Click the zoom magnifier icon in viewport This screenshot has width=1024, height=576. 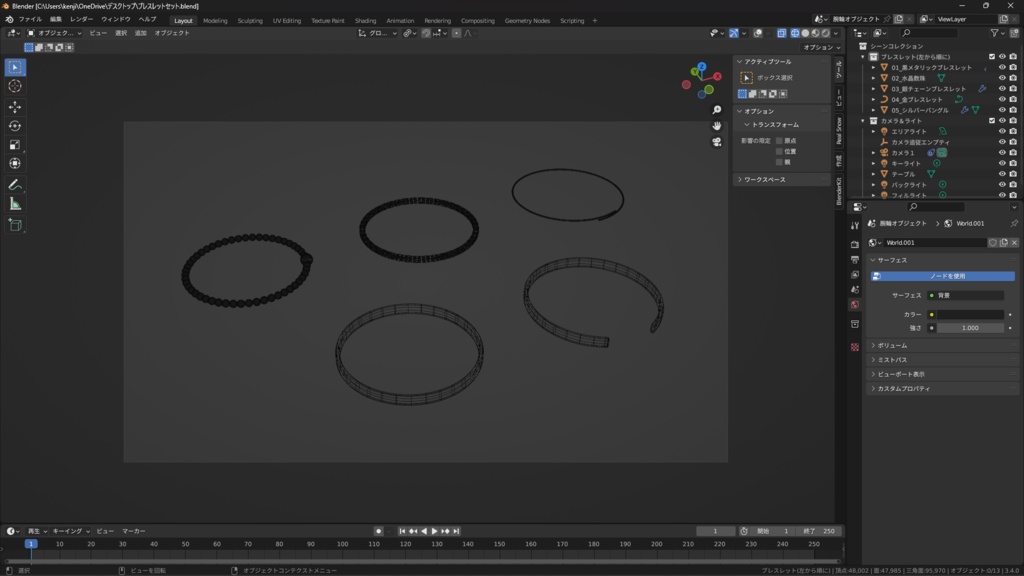point(717,110)
